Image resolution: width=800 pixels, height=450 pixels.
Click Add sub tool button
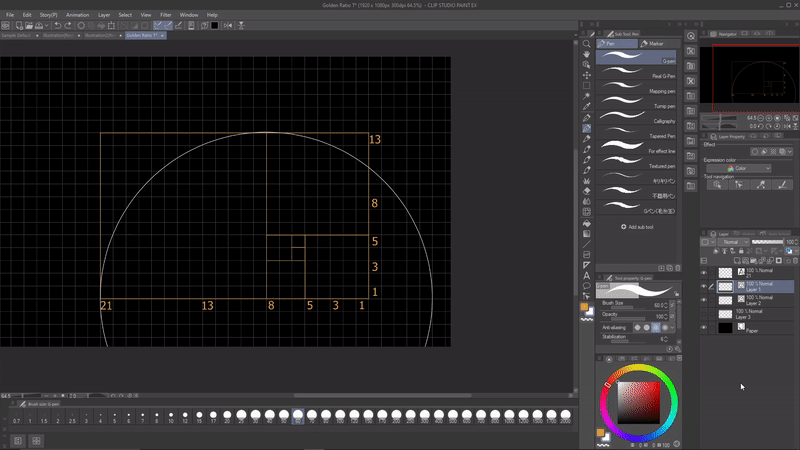click(x=638, y=227)
